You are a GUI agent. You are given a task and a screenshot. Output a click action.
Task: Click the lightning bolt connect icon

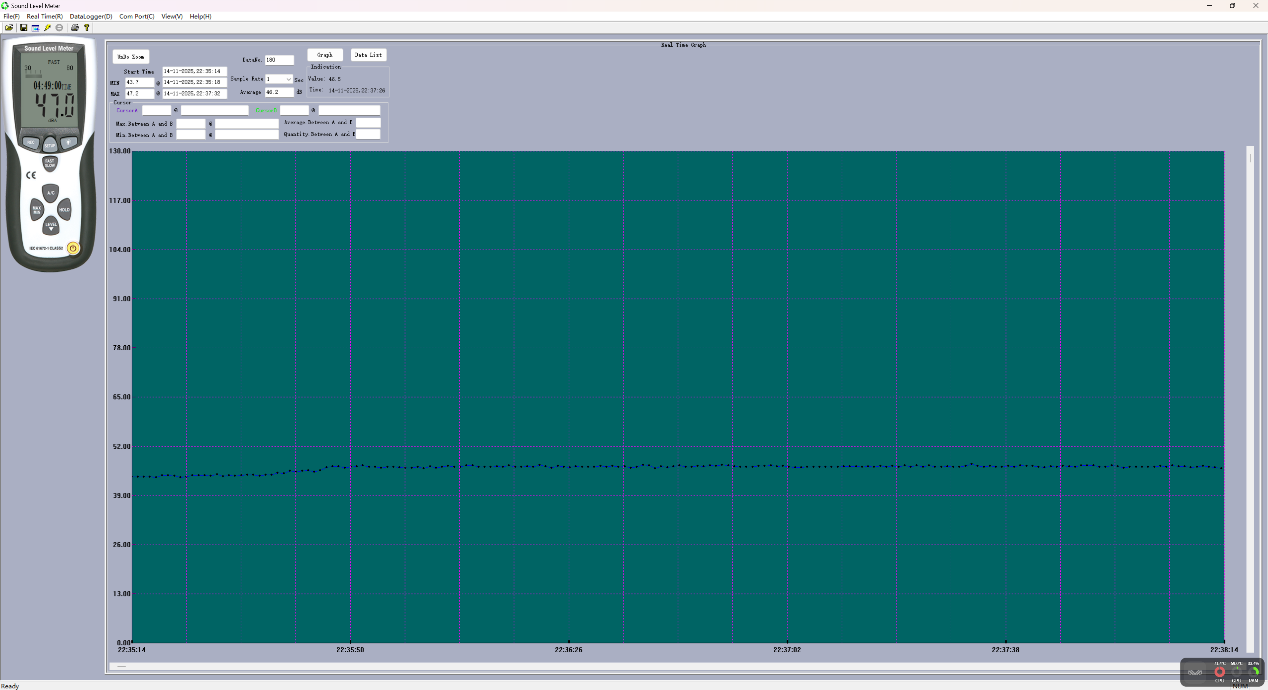click(x=47, y=27)
